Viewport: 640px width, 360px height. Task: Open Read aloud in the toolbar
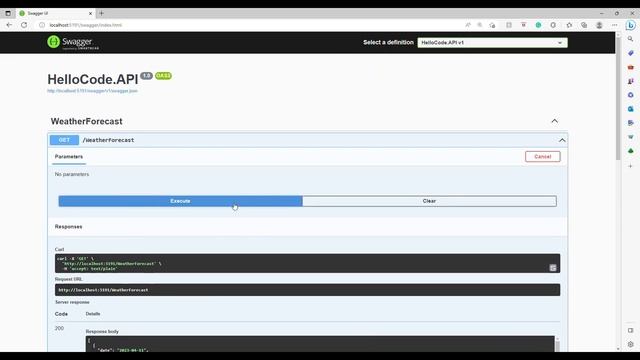point(468,25)
